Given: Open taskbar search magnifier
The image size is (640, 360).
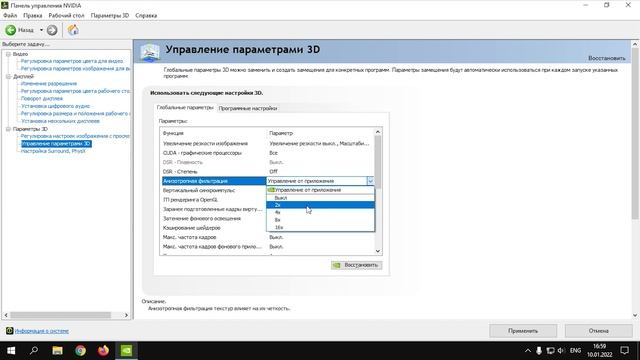Looking at the screenshot, I should coord(34,350).
